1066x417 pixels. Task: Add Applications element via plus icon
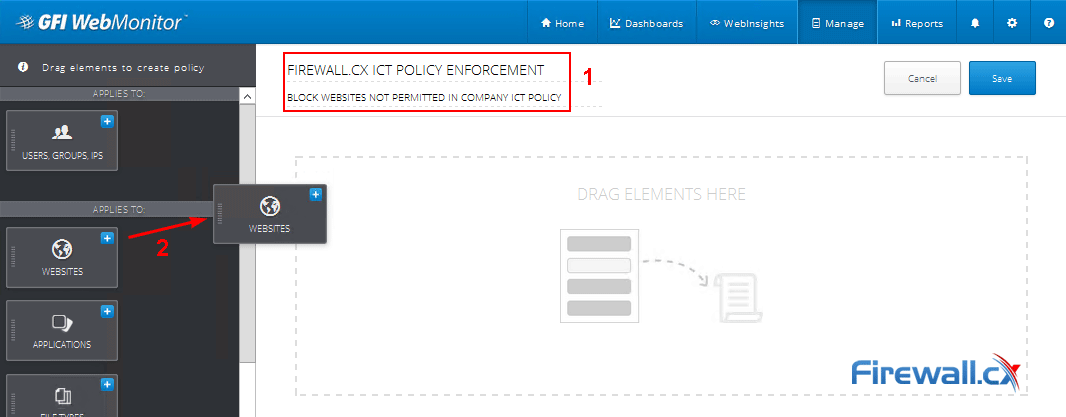point(107,312)
